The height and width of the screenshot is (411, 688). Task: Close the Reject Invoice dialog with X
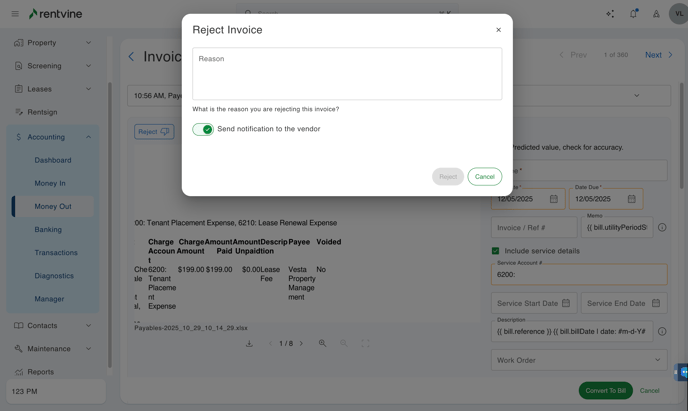(498, 30)
